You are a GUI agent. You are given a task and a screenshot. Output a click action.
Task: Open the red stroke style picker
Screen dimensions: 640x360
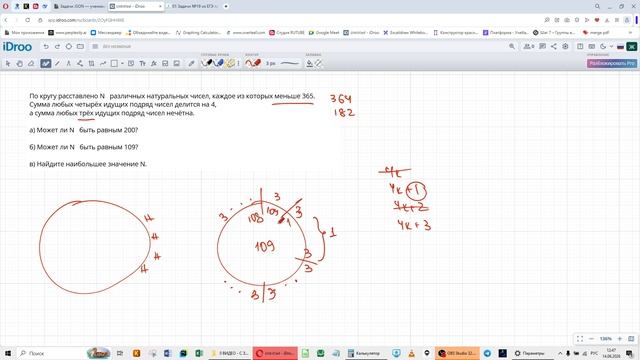click(x=253, y=63)
